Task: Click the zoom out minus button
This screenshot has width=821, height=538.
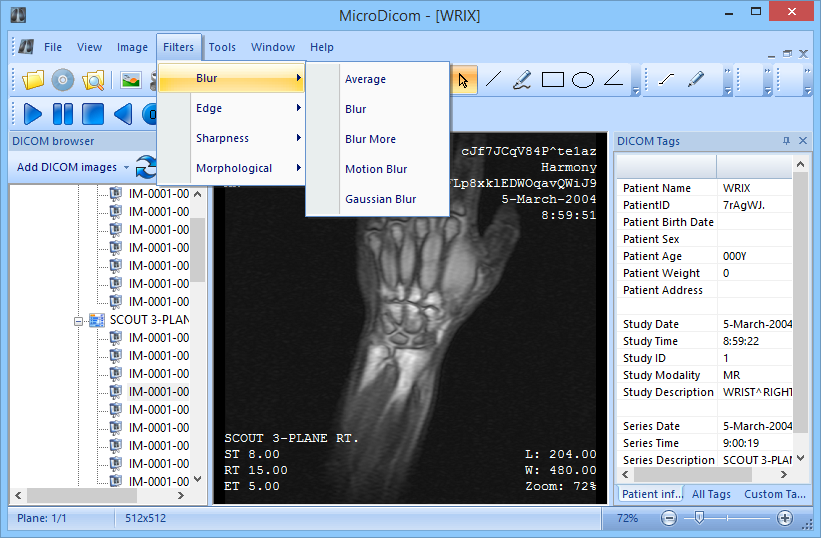Action: pyautogui.click(x=669, y=518)
